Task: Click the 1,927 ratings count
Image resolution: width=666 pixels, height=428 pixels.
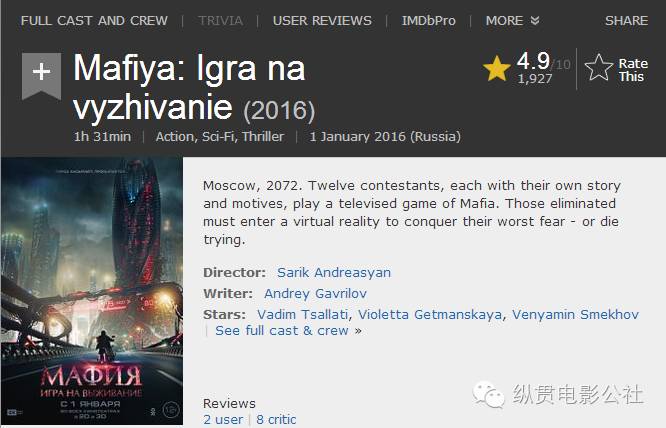Action: 535,79
